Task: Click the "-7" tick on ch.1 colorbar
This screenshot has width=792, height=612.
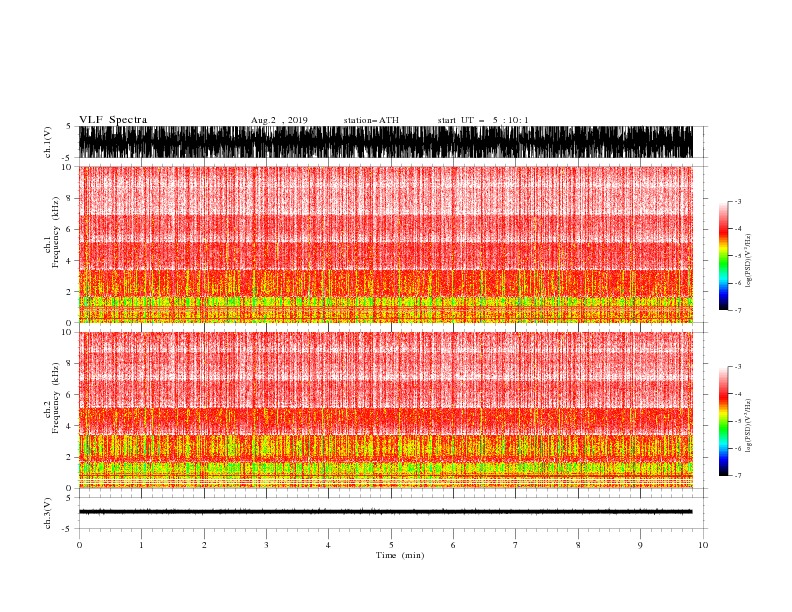Action: pos(737,310)
